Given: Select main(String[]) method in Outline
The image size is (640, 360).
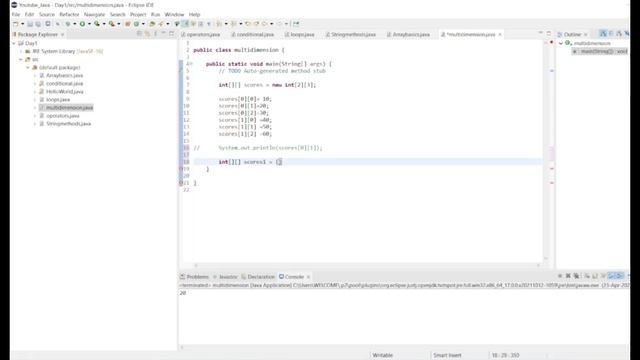Looking at the screenshot, I should click(600, 51).
